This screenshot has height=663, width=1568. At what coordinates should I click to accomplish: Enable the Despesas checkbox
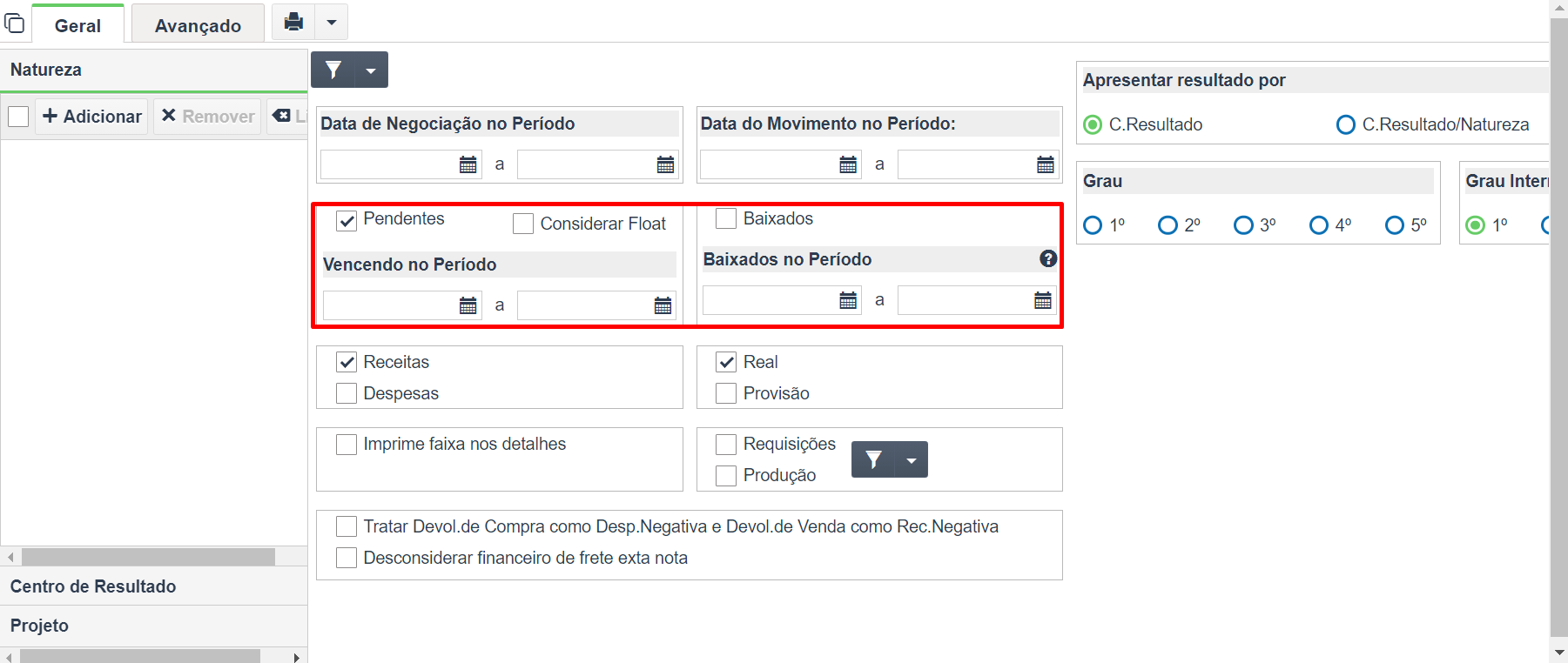tap(347, 393)
